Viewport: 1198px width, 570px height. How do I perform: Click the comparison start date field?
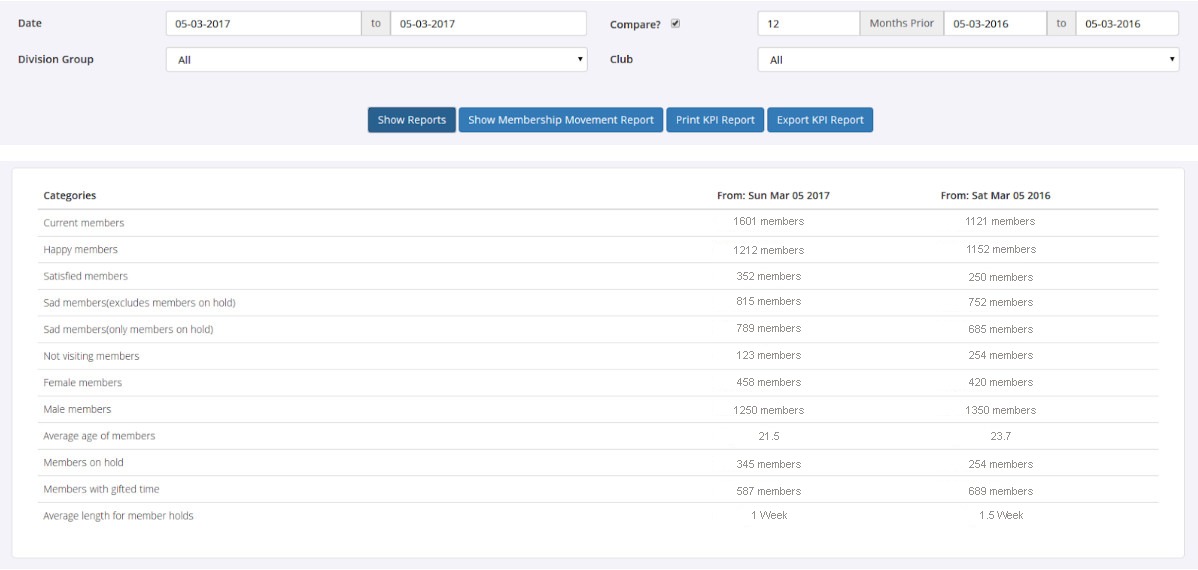(994, 24)
